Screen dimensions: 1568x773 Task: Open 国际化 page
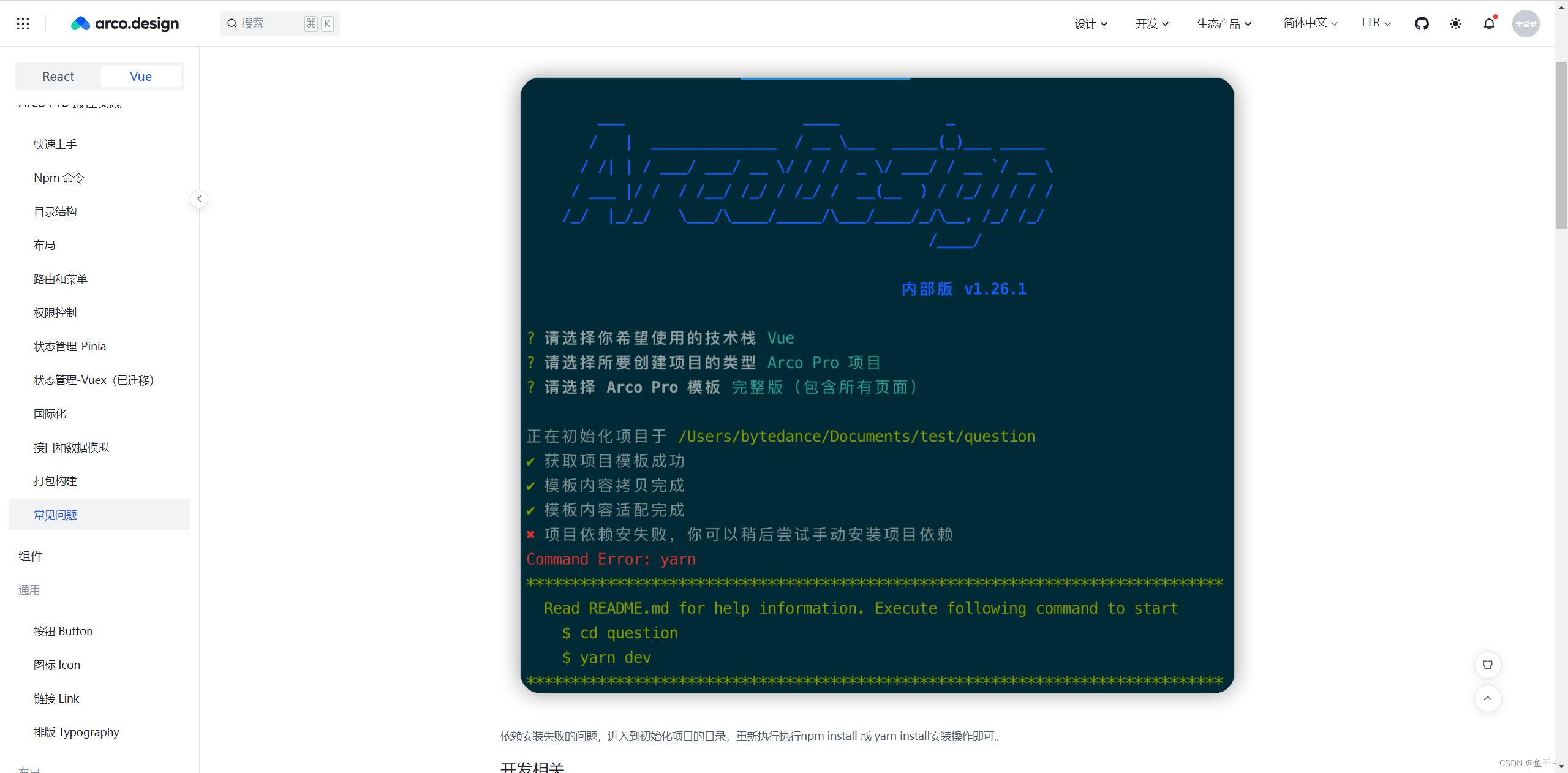99,413
